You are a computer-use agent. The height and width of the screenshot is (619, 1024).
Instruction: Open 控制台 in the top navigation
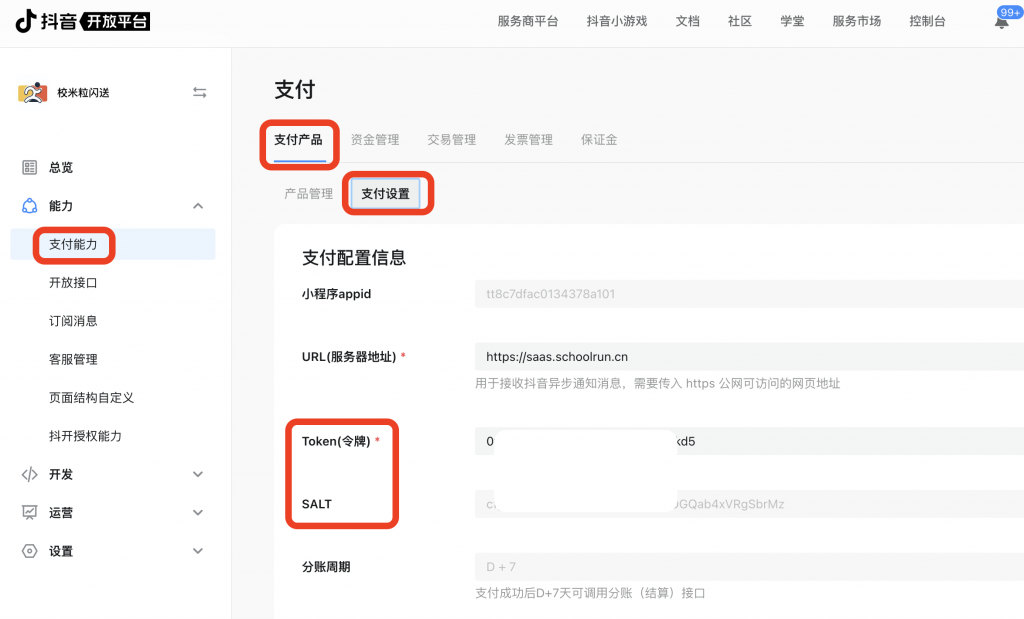point(926,20)
